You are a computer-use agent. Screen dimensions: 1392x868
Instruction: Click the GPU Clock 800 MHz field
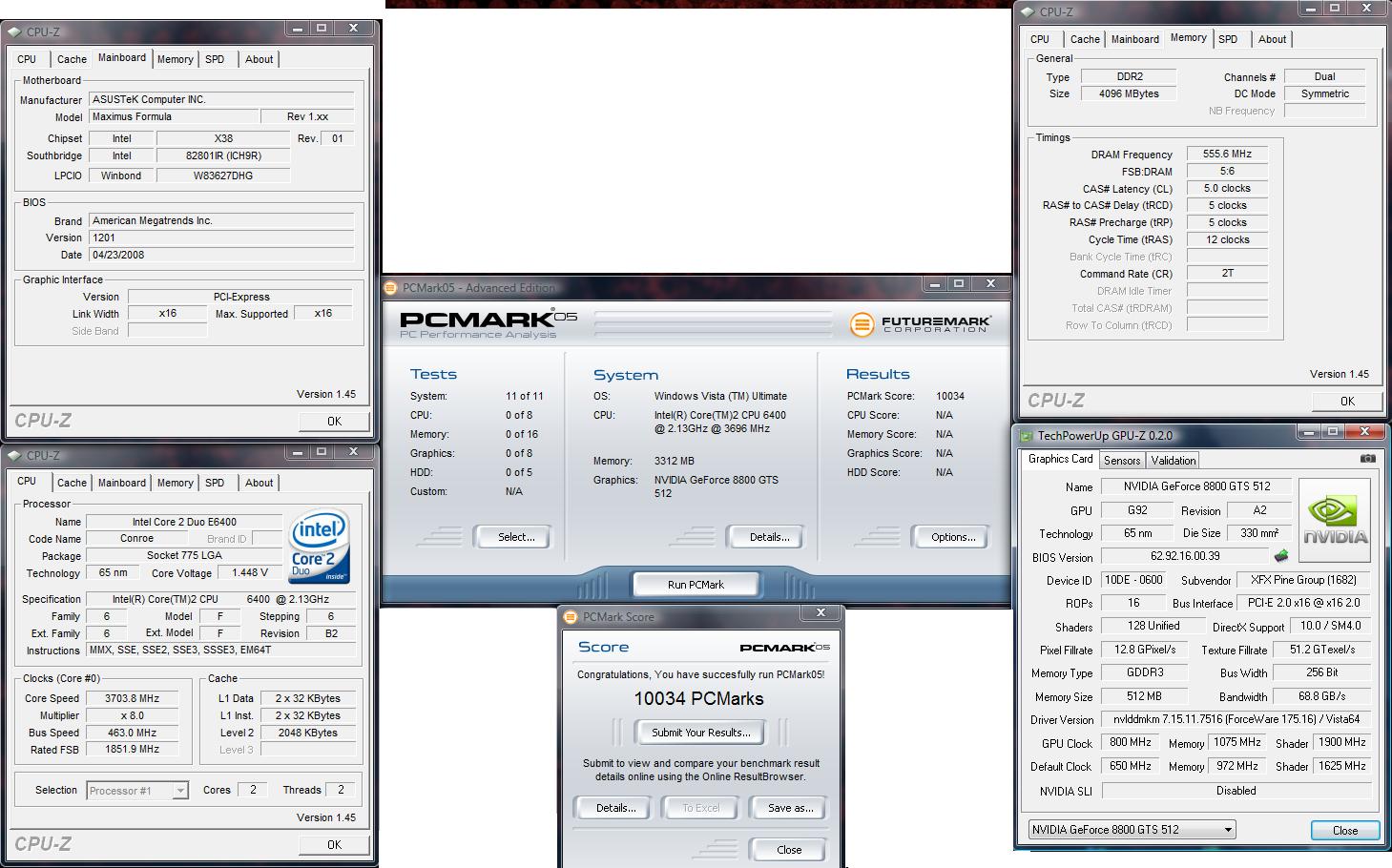tap(1132, 742)
